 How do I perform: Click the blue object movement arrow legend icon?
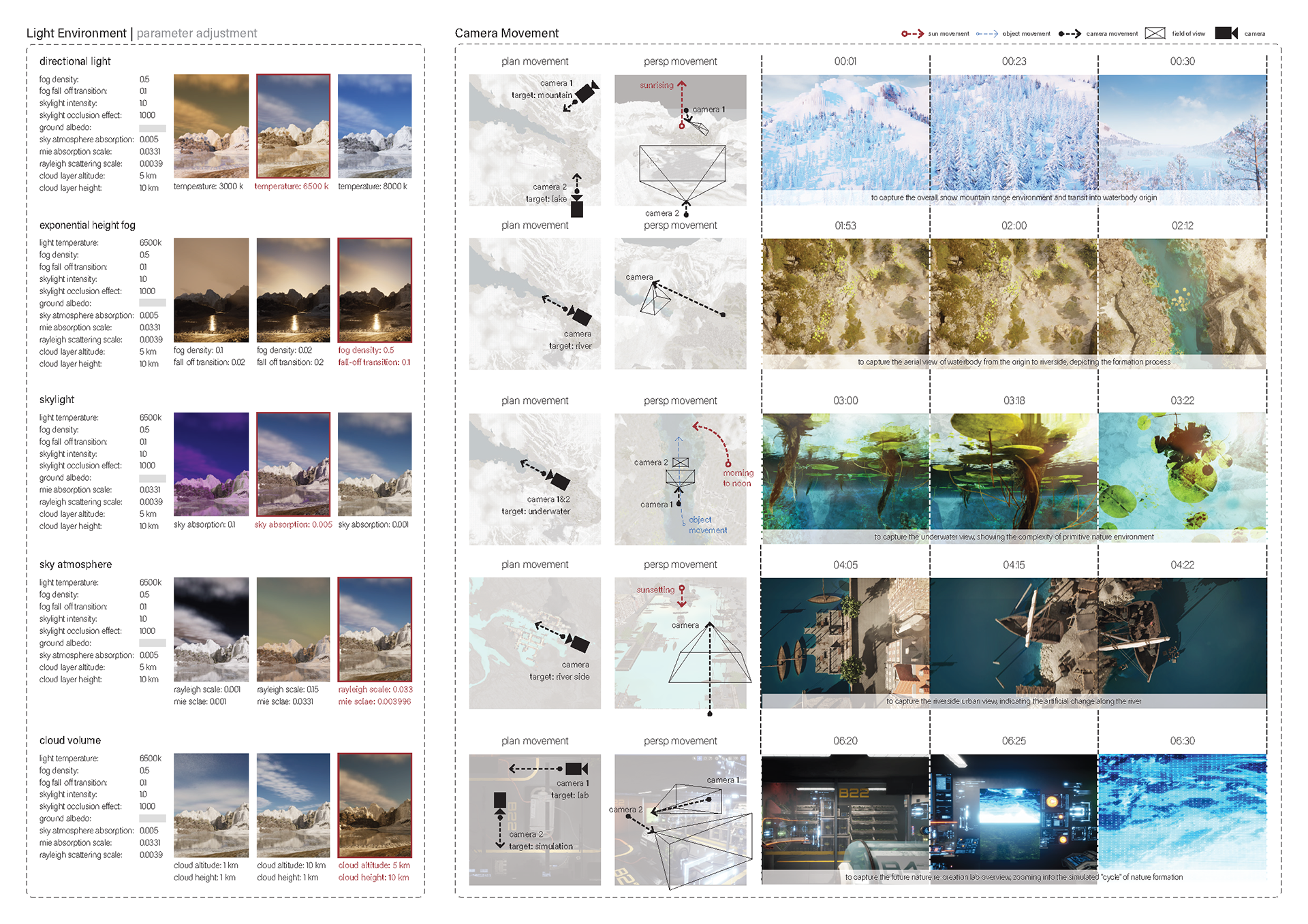pyautogui.click(x=986, y=33)
